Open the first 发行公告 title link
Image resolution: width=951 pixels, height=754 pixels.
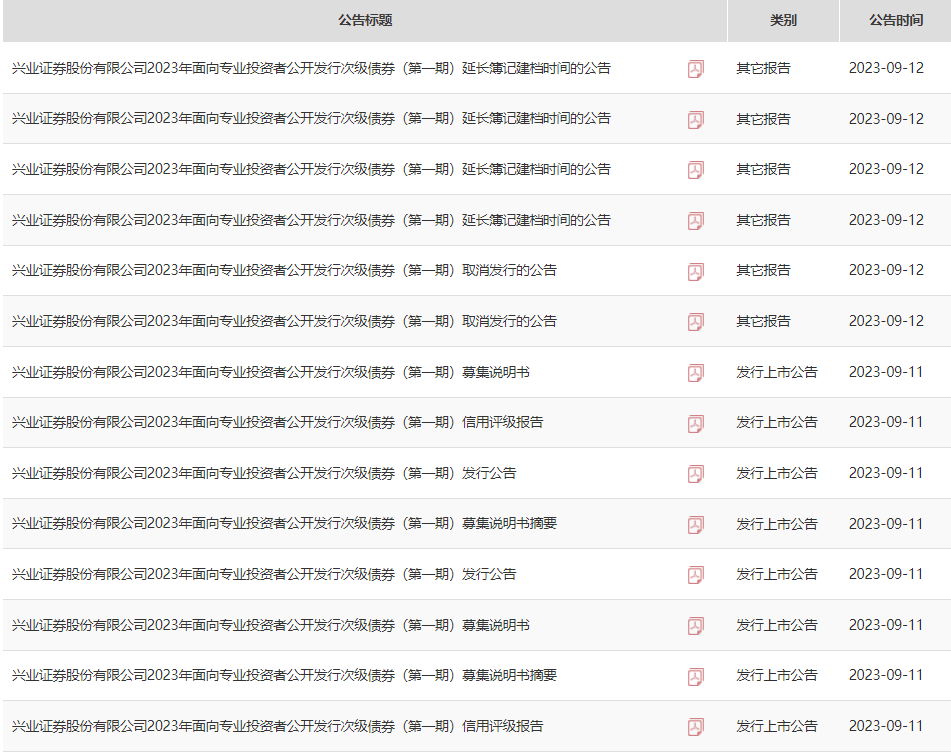coord(264,473)
